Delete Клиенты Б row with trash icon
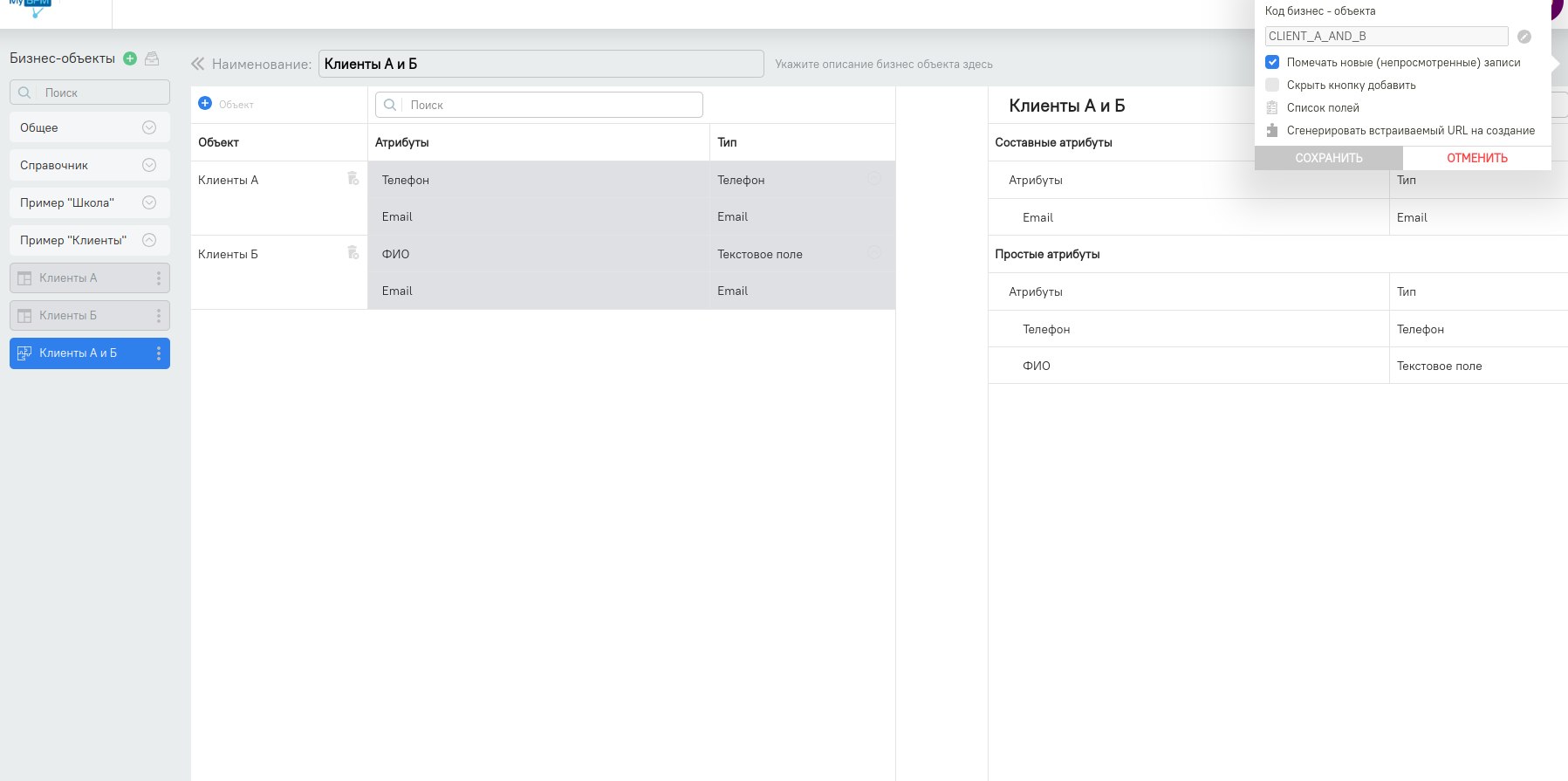1568x781 pixels. [353, 253]
